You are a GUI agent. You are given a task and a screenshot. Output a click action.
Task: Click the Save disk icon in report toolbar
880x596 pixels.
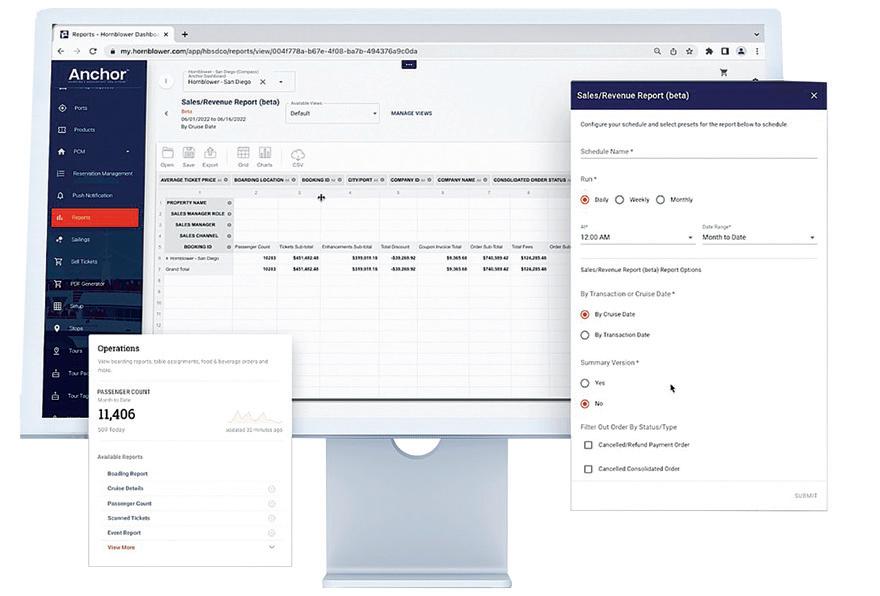point(189,153)
